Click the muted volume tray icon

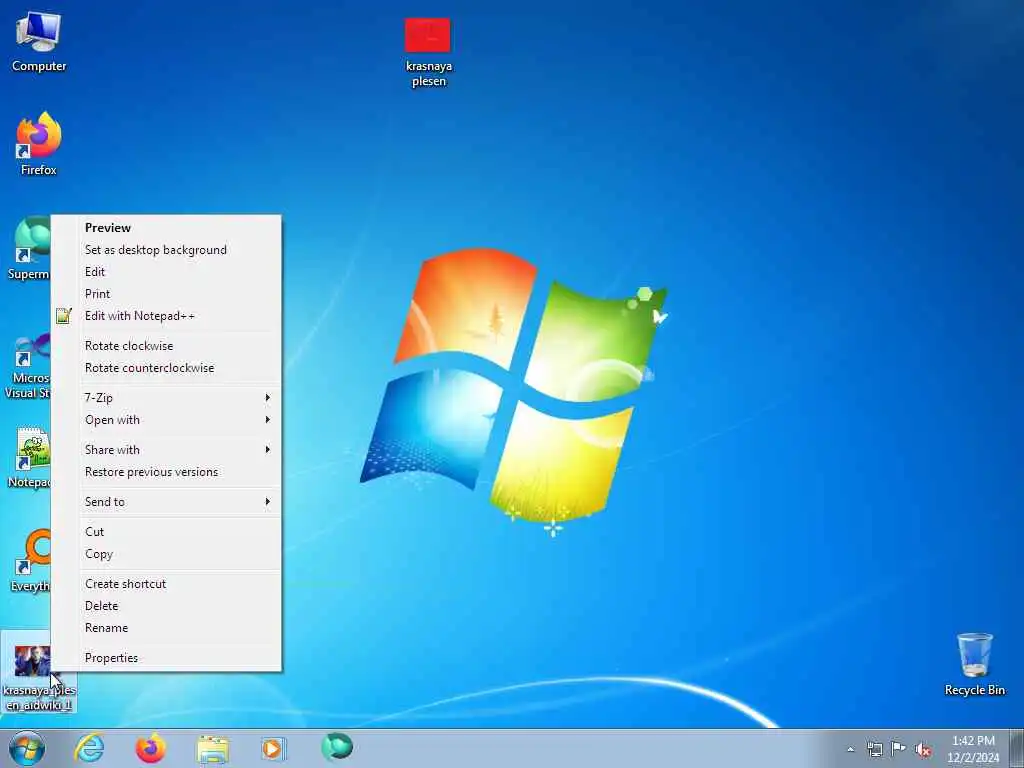(x=923, y=750)
